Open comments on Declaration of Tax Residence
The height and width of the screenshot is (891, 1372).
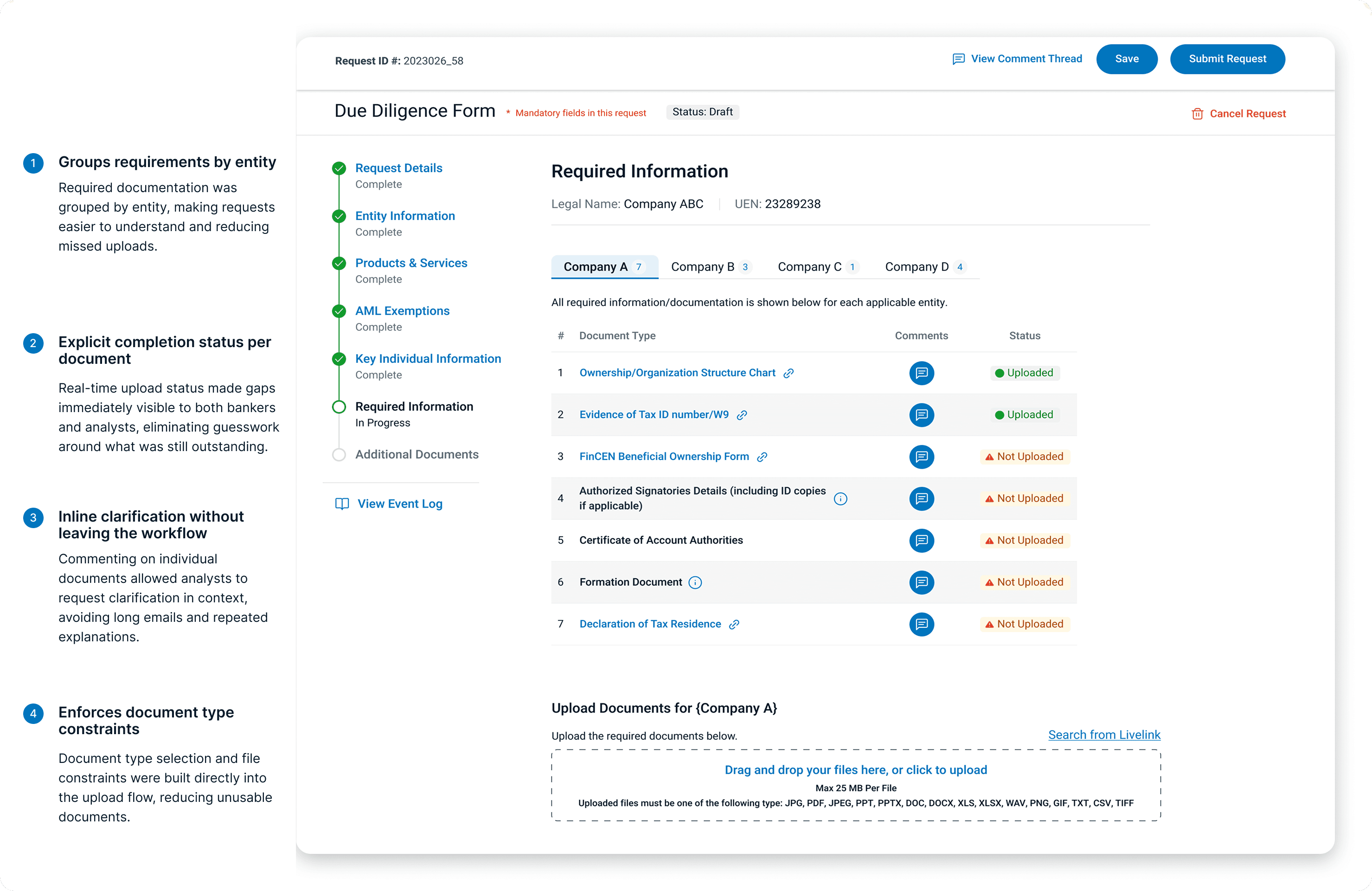point(921,624)
